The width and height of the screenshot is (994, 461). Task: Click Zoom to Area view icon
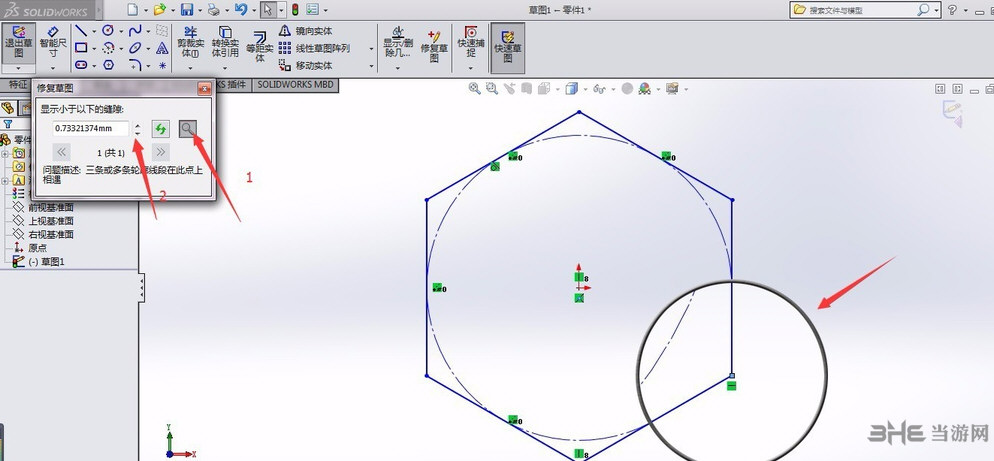click(492, 89)
